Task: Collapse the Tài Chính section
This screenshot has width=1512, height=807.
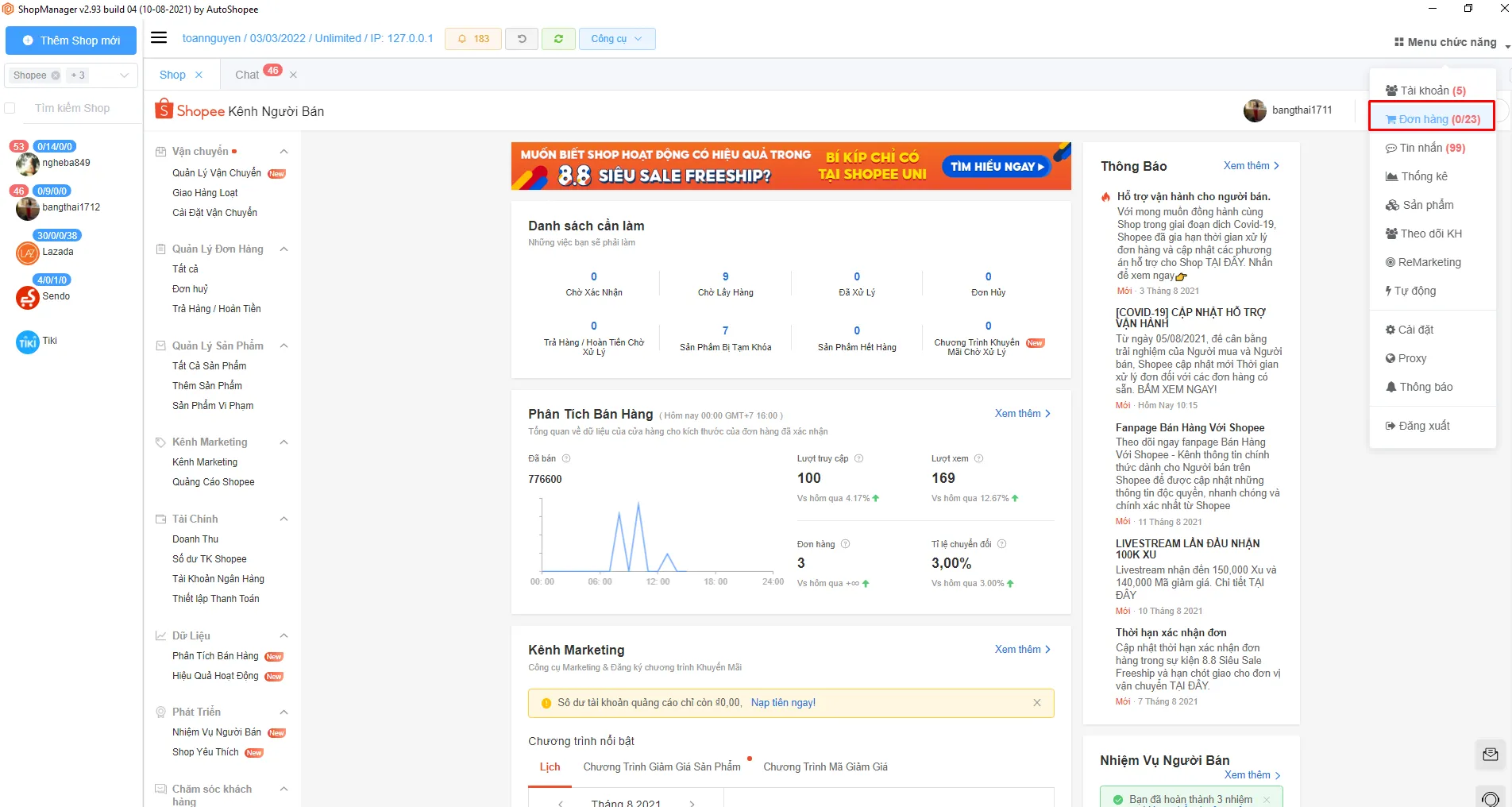Action: click(283, 519)
